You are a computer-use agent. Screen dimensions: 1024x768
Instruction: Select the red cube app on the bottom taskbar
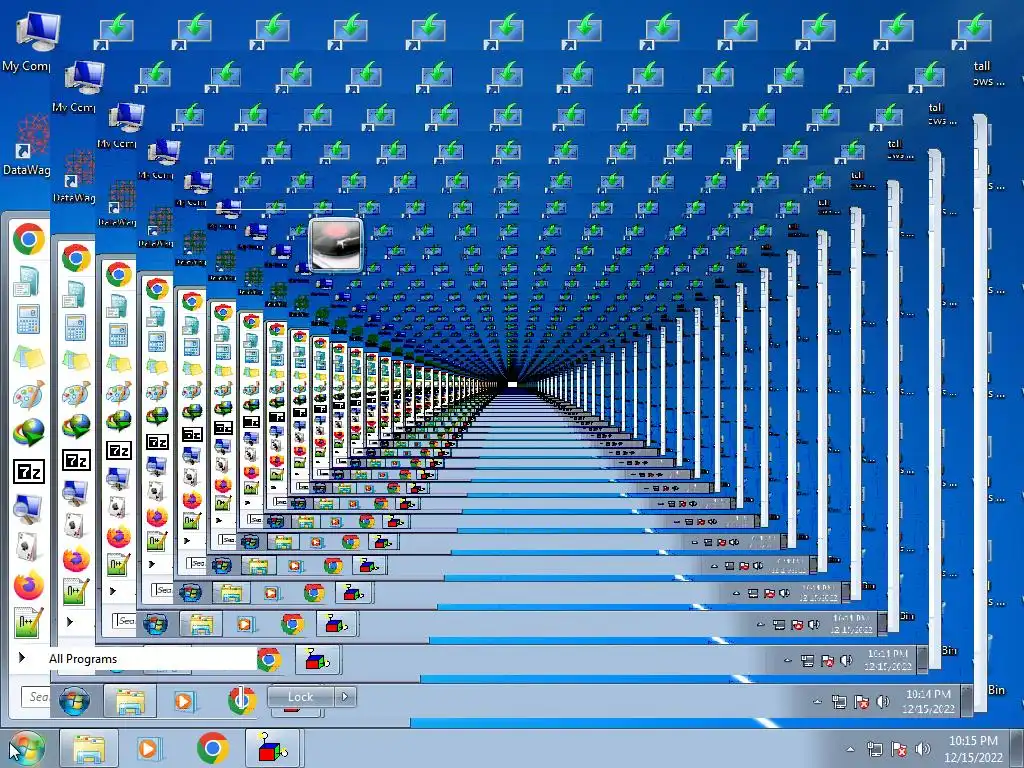[272, 748]
